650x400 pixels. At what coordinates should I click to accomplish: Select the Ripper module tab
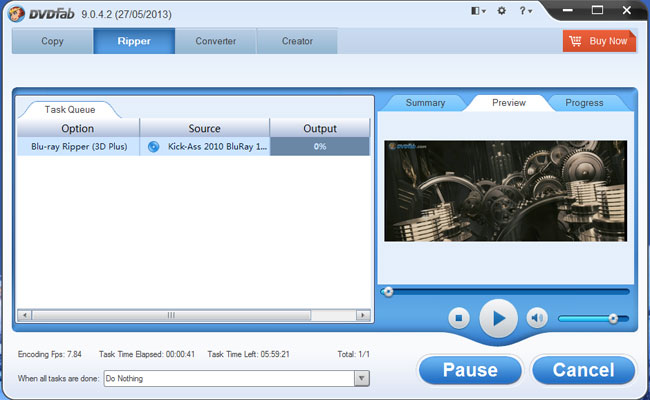[x=134, y=41]
